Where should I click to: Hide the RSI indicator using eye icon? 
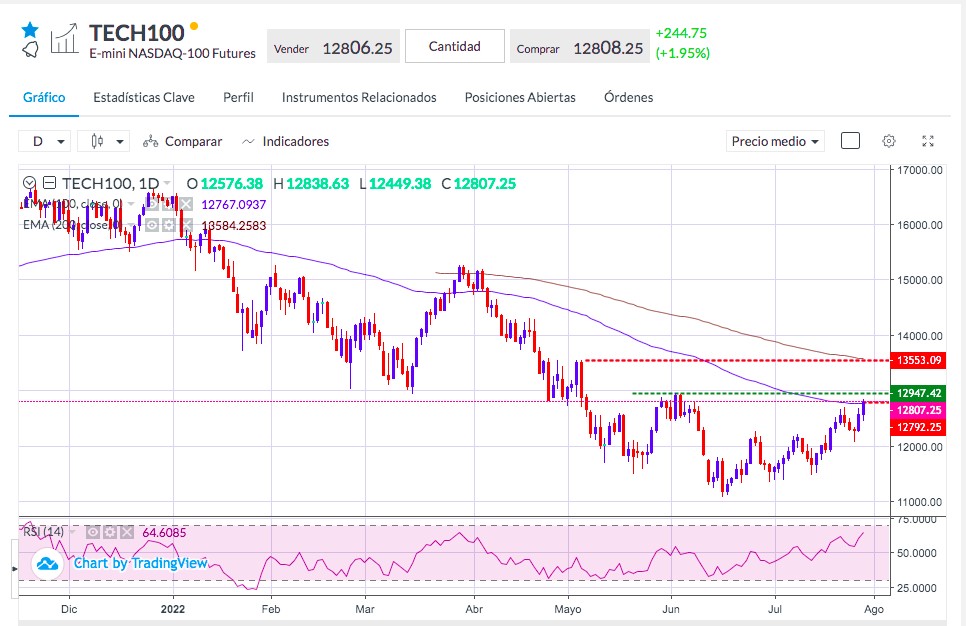tap(92, 532)
